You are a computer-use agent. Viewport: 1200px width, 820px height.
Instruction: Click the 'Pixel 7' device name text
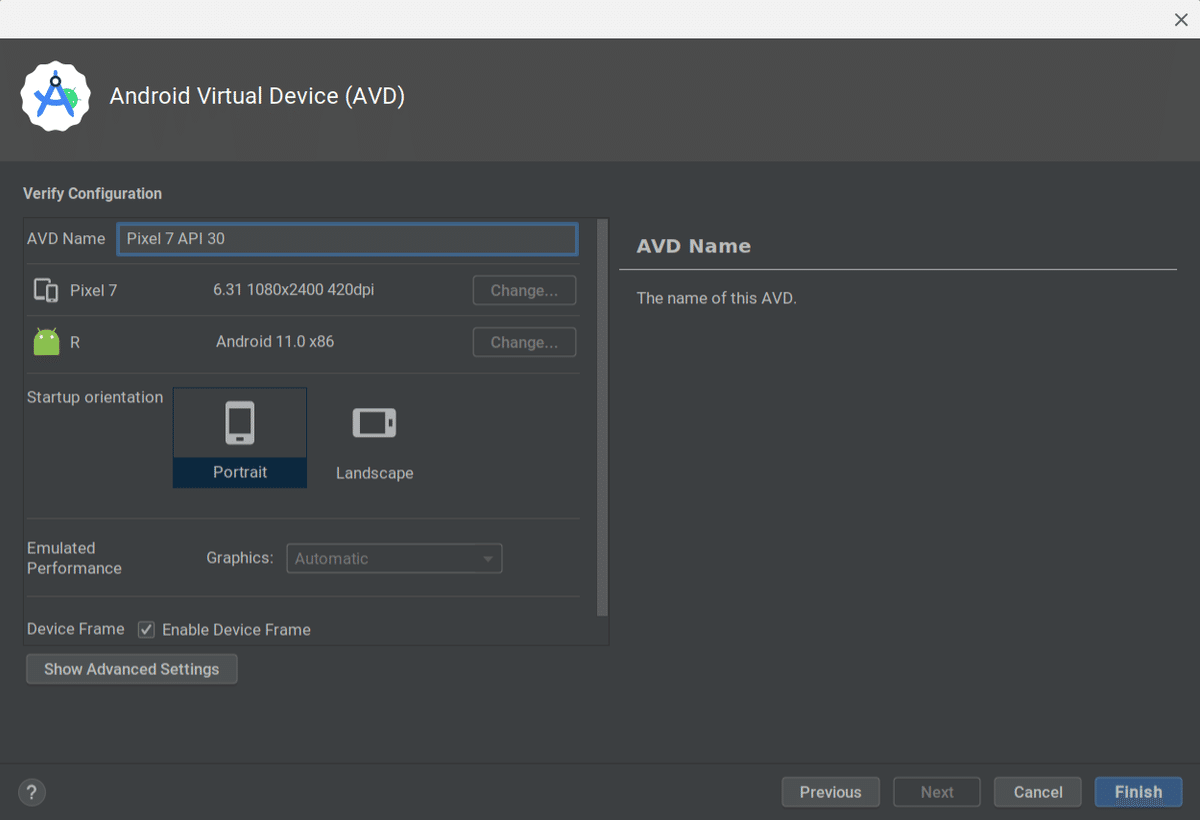93,291
